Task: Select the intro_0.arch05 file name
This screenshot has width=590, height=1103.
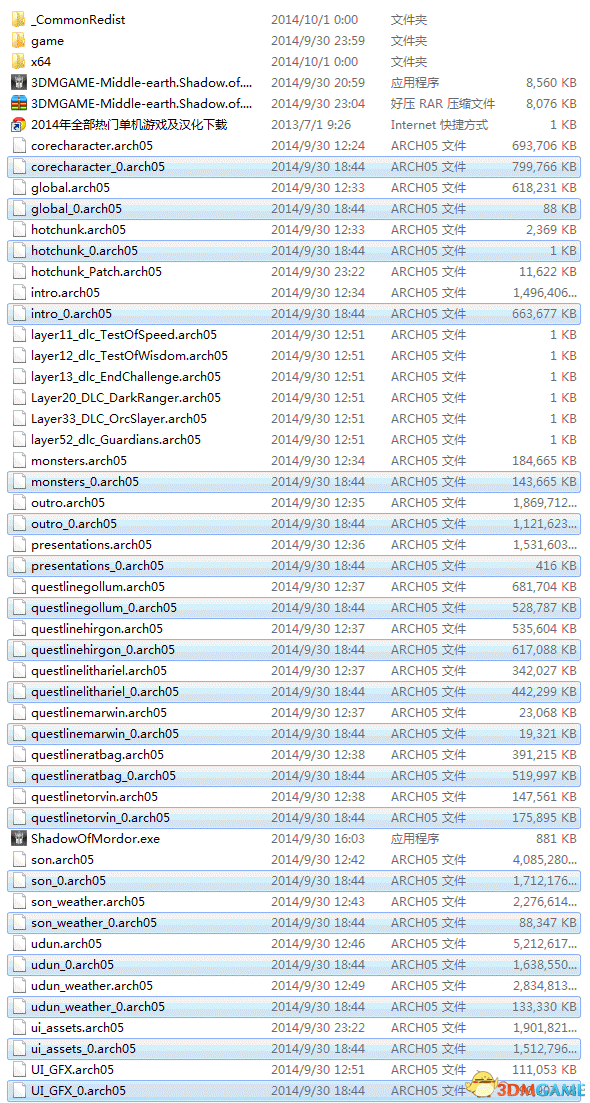Action: [x=71, y=314]
